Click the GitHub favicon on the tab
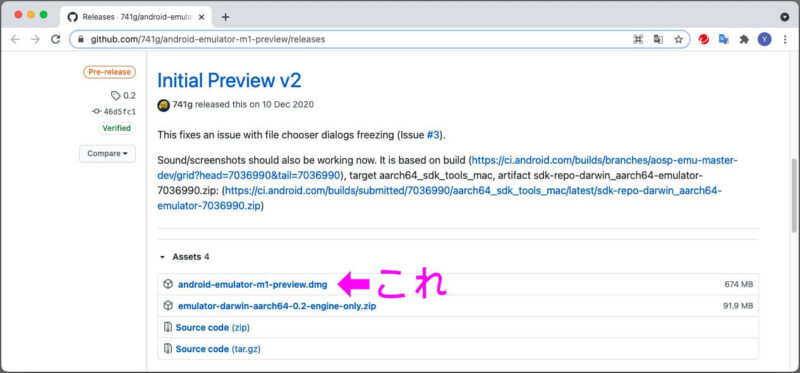The height and width of the screenshot is (373, 800). [x=72, y=17]
